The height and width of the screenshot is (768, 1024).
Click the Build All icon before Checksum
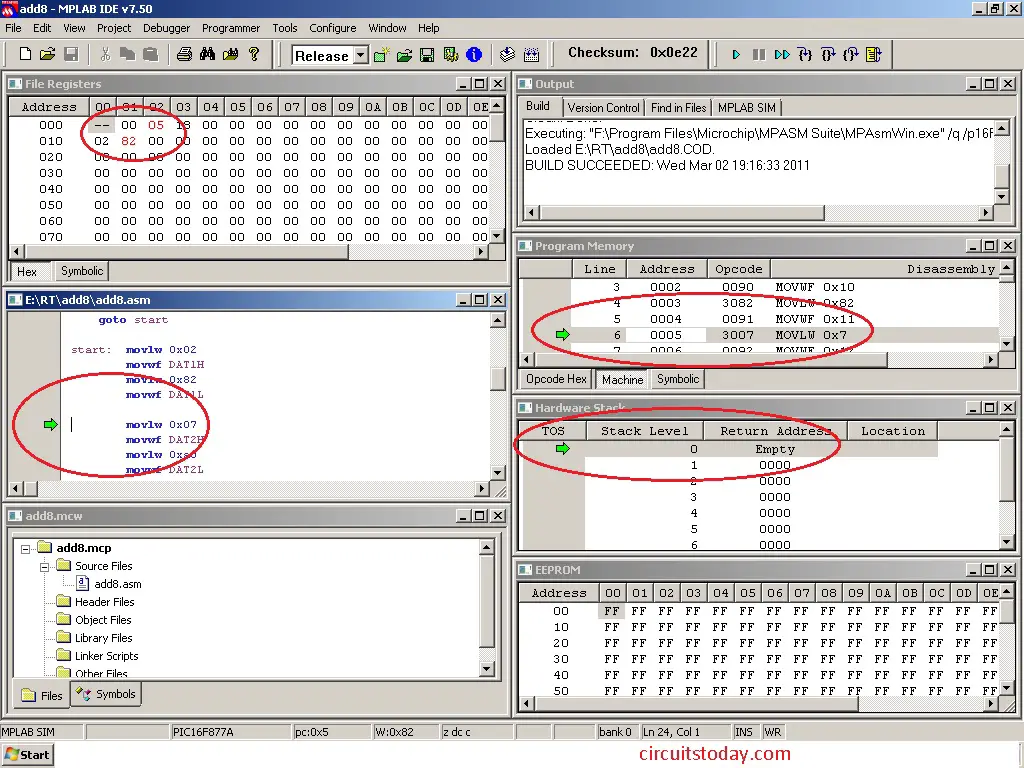coord(532,54)
